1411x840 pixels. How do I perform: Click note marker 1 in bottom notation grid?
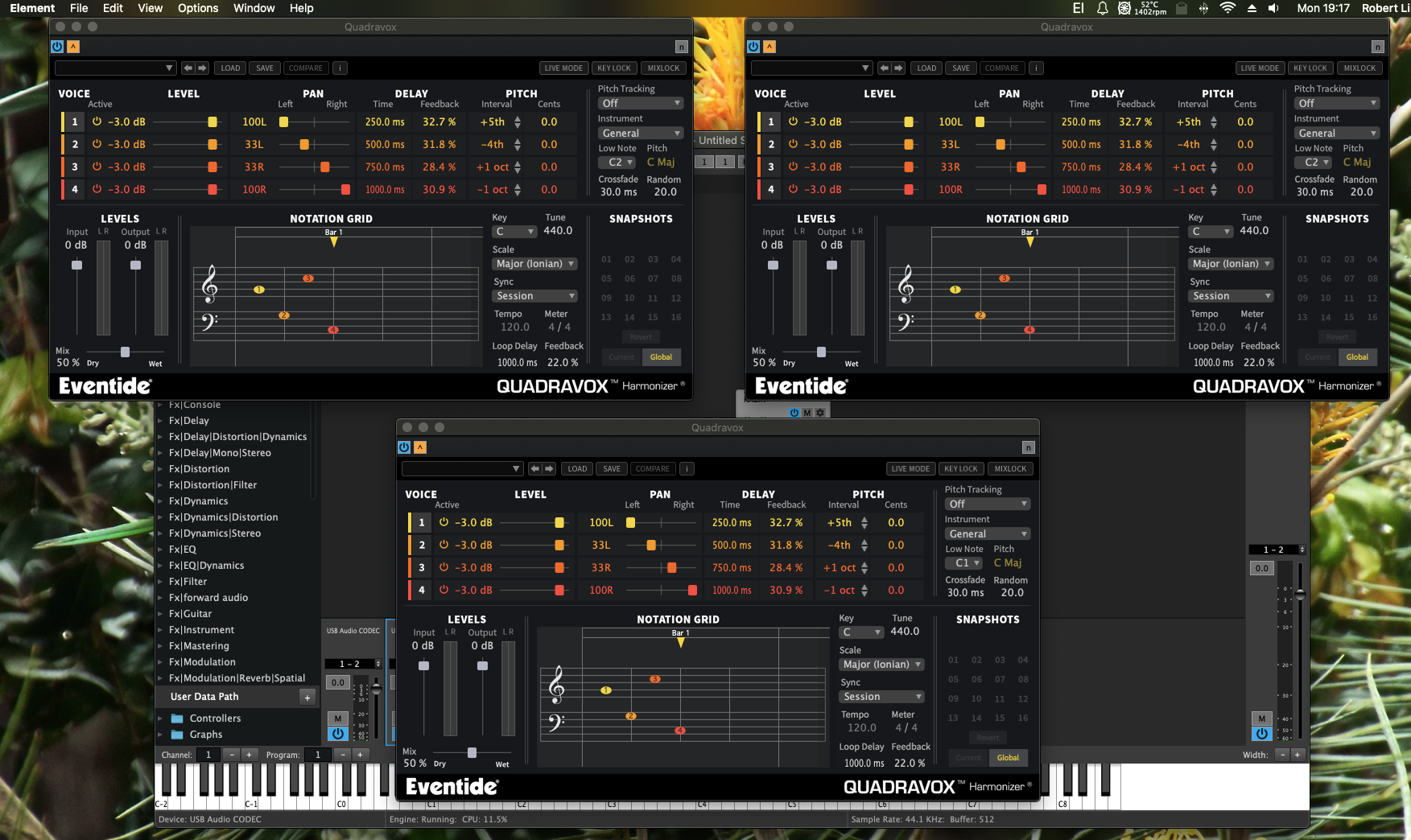click(x=606, y=690)
